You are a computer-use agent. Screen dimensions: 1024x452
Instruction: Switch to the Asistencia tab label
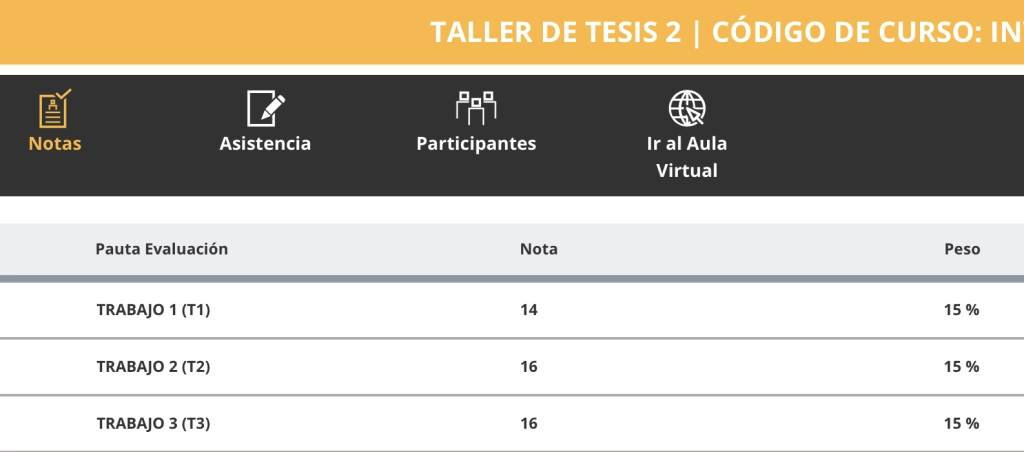click(265, 143)
